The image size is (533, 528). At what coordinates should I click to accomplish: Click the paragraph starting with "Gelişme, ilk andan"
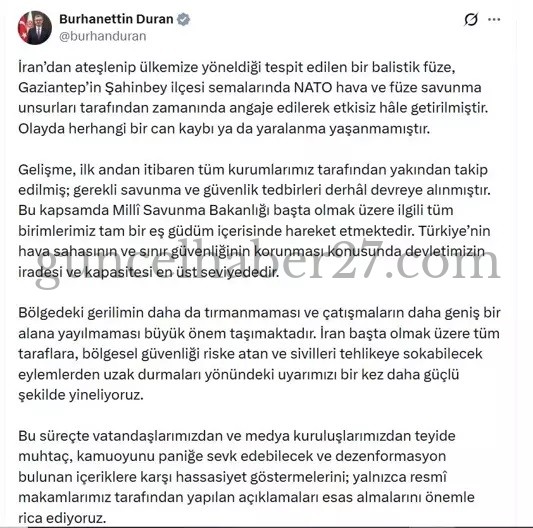point(255,221)
